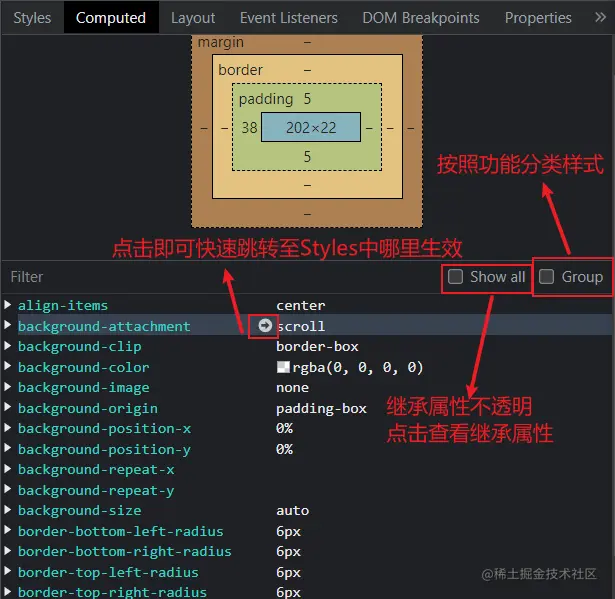615x599 pixels.
Task: Enable the Group checkbox
Action: 546,277
